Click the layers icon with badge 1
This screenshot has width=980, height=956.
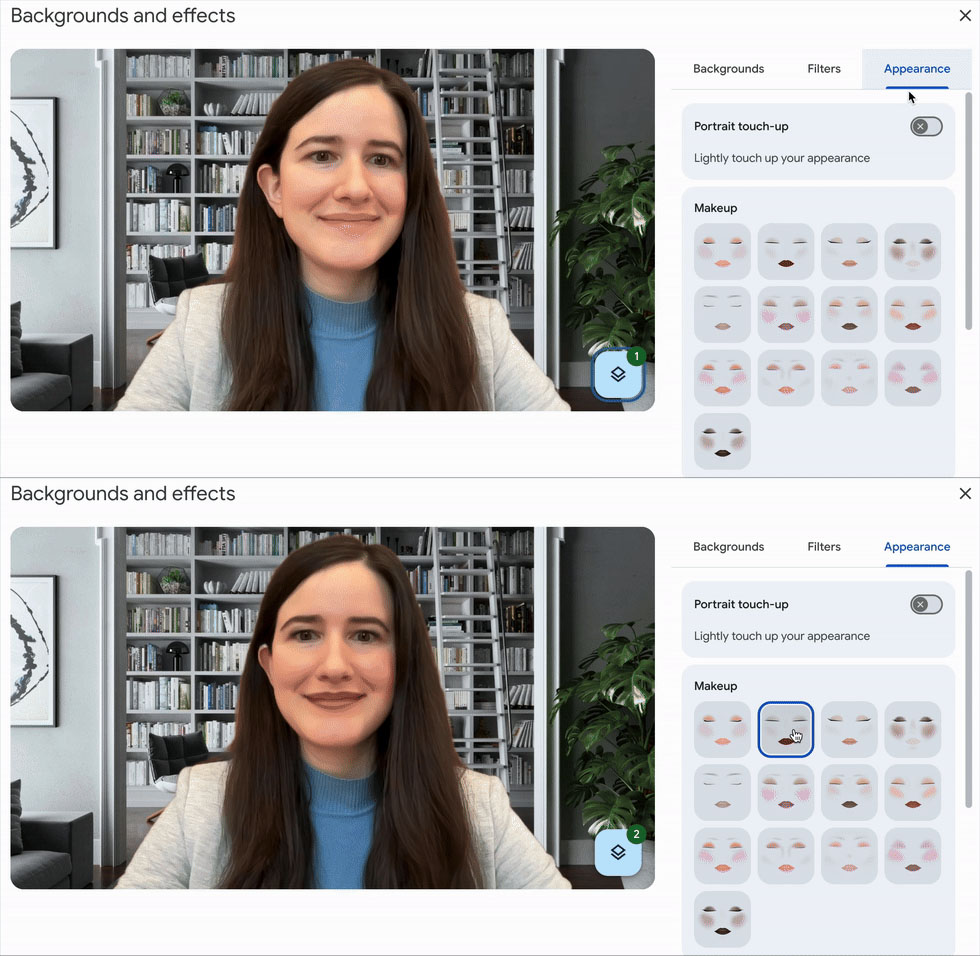618,375
